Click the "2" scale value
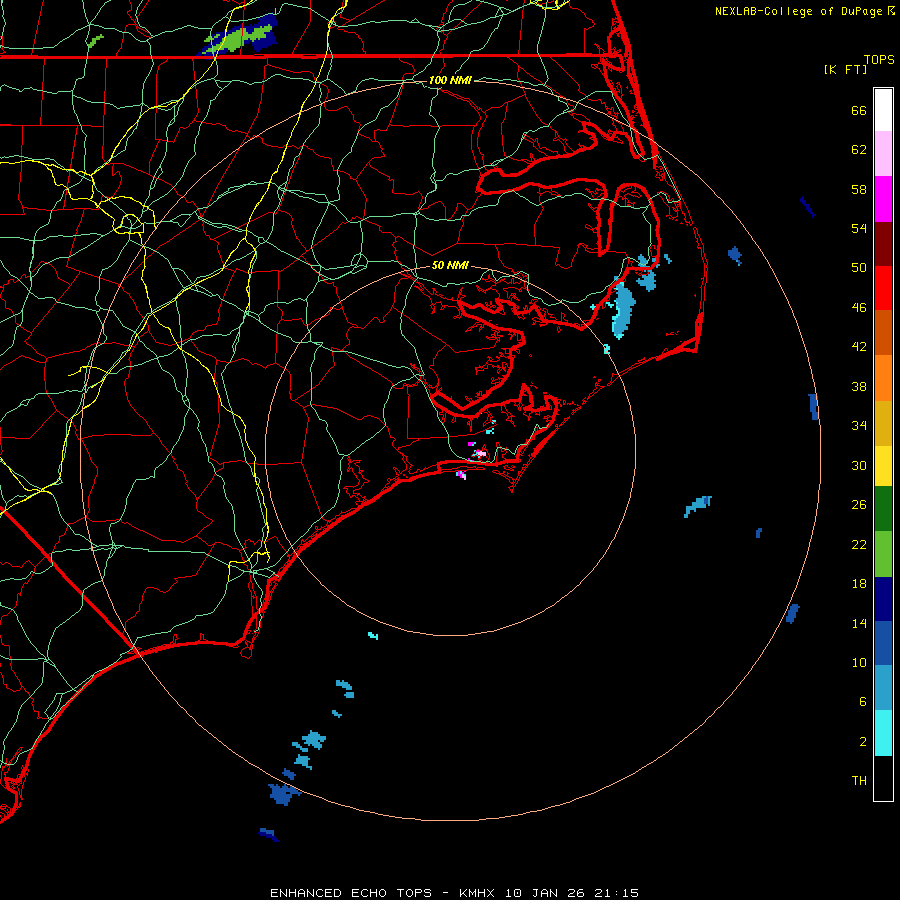Screen dimensions: 900x900 pyautogui.click(x=863, y=742)
